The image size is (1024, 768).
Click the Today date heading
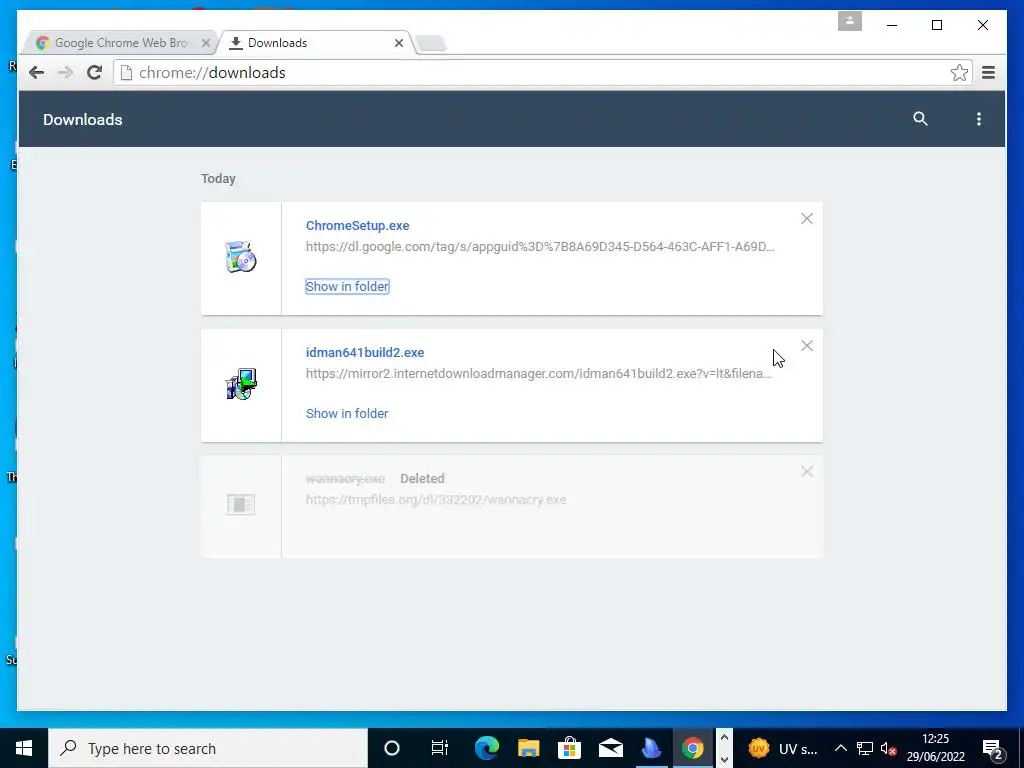point(218,178)
